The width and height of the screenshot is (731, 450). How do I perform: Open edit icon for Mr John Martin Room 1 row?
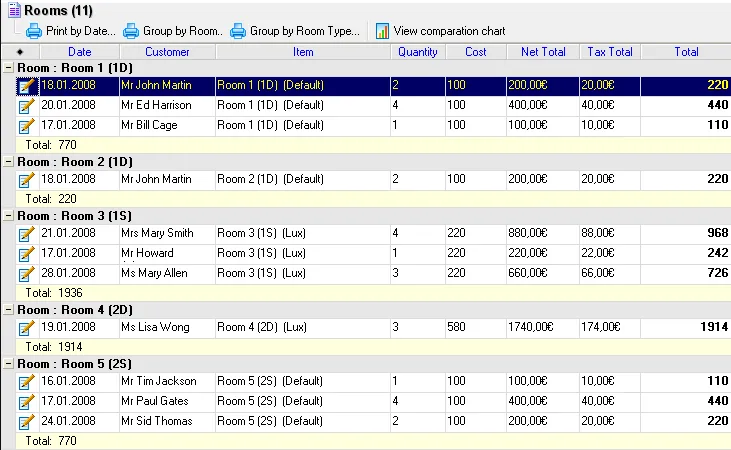(x=27, y=86)
